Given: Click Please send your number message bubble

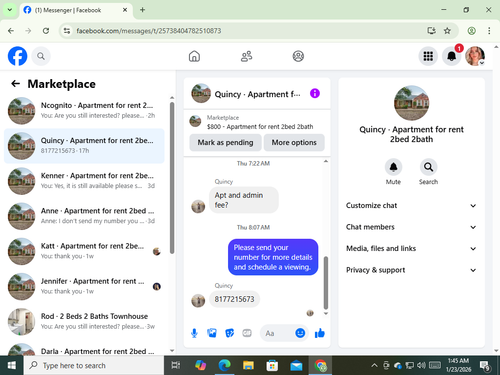Looking at the screenshot, I should point(273,257).
